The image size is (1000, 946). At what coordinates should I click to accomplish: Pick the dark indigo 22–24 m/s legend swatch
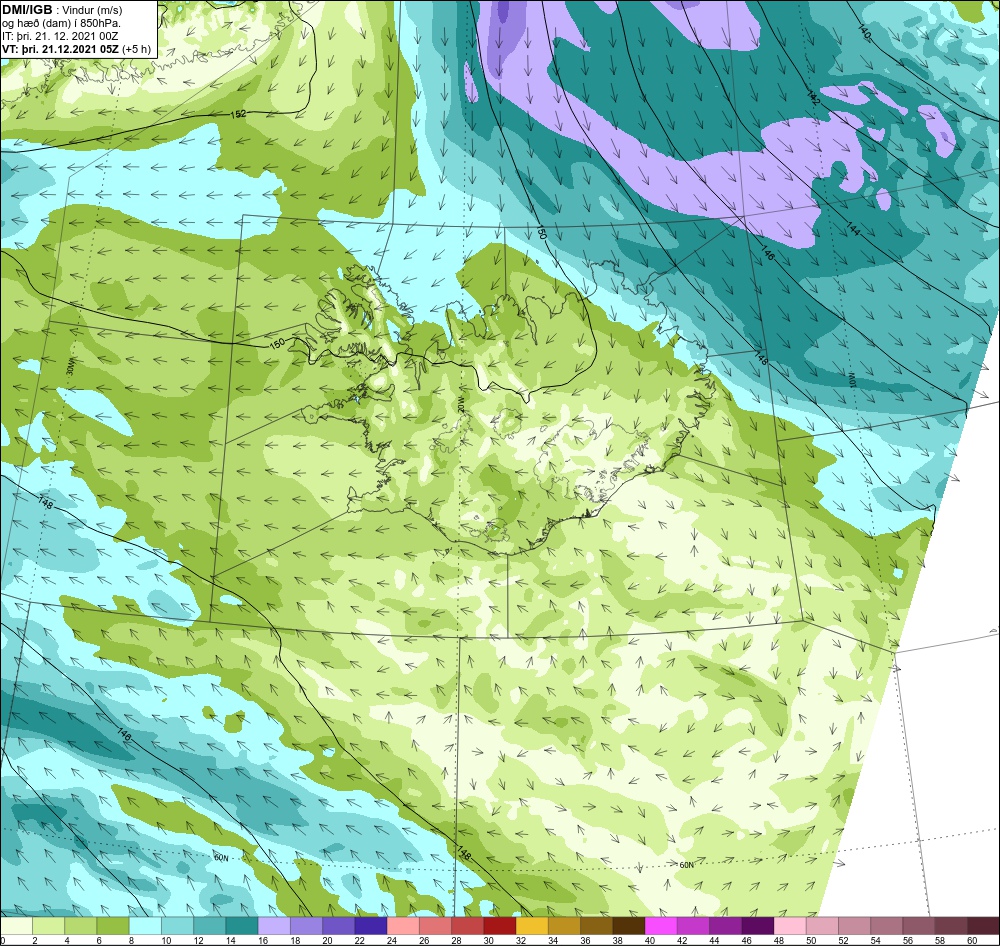371,926
